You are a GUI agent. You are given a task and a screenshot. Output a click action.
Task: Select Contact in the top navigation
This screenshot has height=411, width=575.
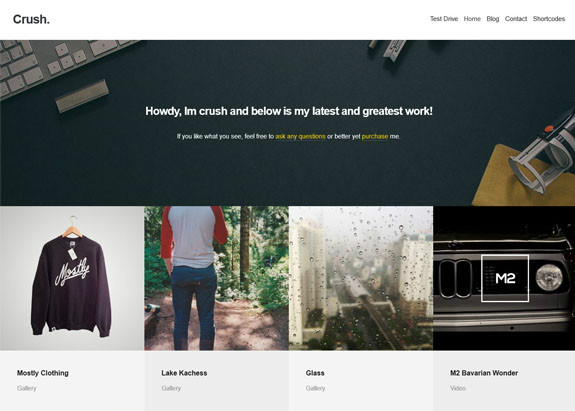516,19
